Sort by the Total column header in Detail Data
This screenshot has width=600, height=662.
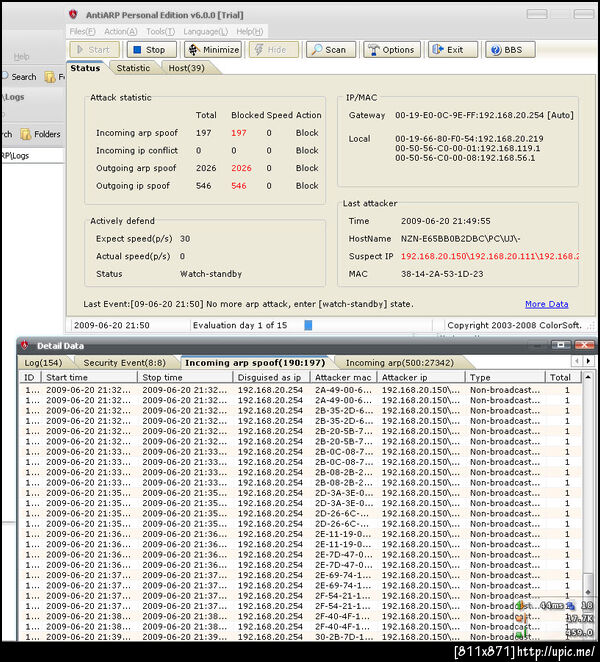click(563, 377)
